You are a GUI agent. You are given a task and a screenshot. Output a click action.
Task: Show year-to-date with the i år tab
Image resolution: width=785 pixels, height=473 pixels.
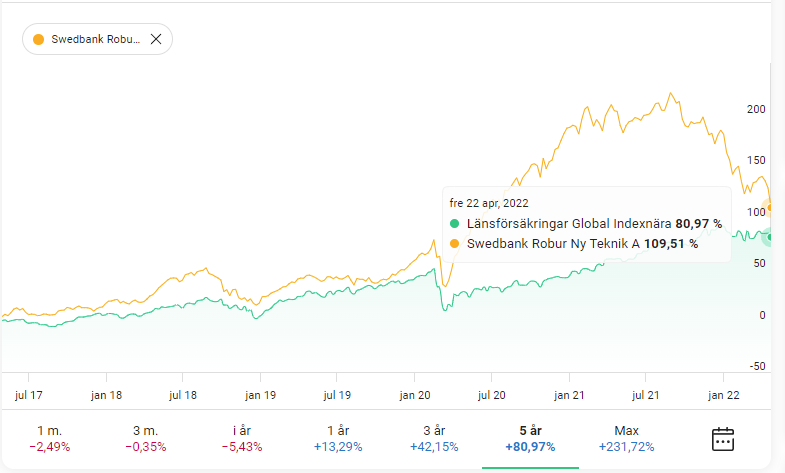coord(243,438)
